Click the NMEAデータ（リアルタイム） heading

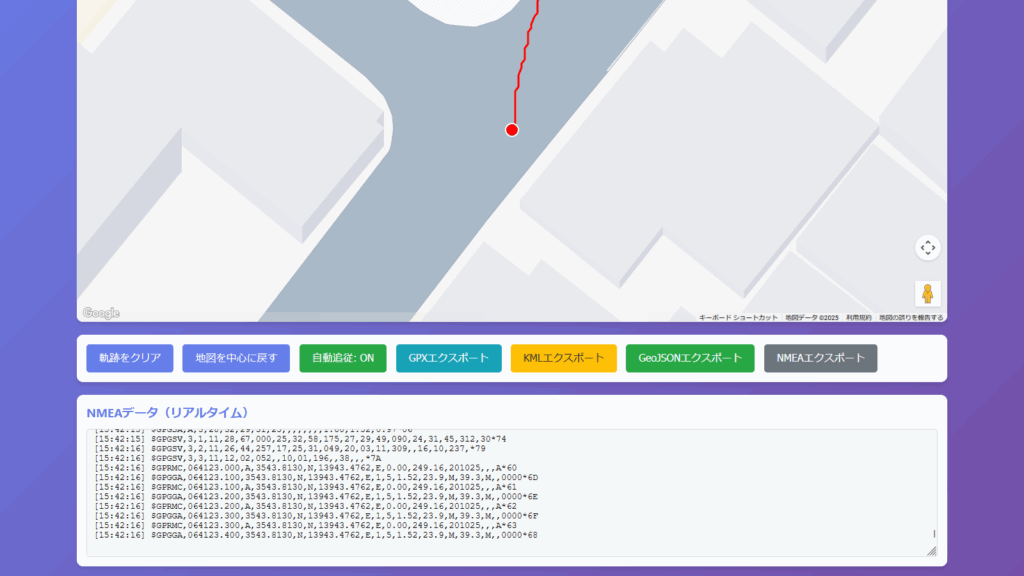pos(167,412)
